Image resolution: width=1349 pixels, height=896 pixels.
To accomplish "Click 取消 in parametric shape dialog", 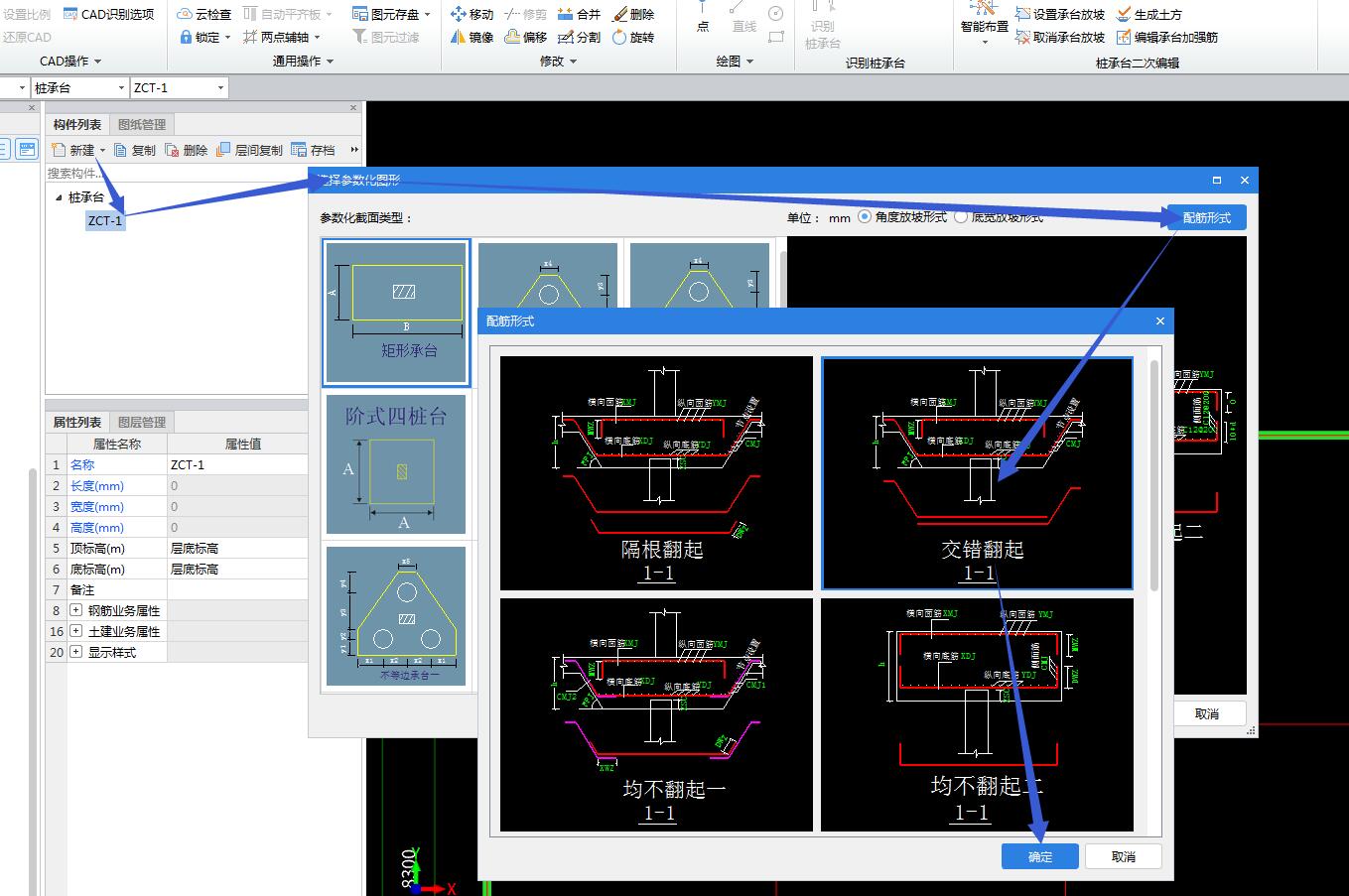I will 1207,713.
